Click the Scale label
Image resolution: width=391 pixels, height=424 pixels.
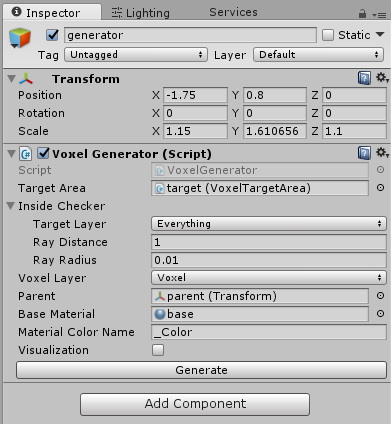(x=33, y=131)
